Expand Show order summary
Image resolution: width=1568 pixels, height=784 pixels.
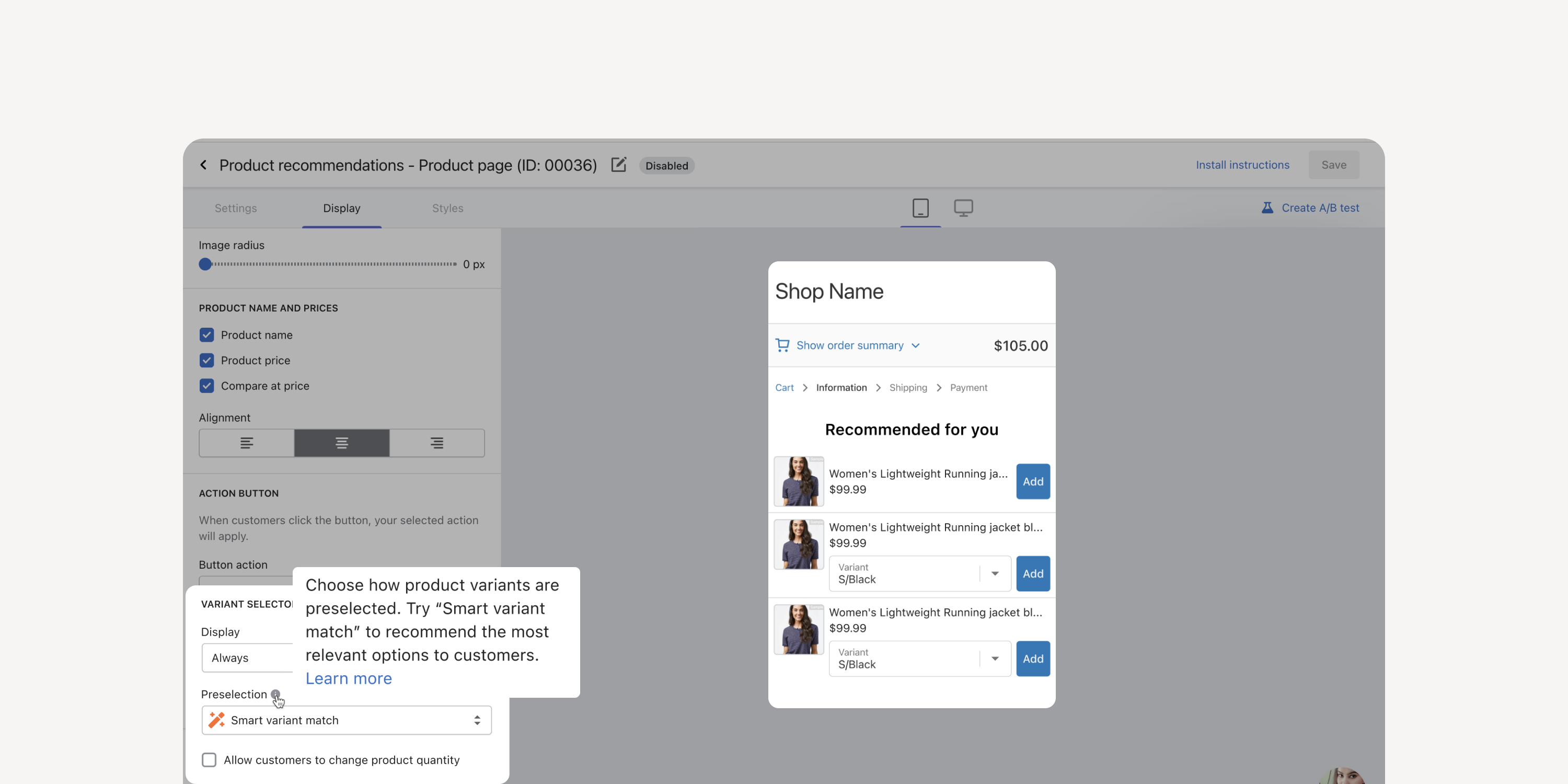(x=850, y=345)
